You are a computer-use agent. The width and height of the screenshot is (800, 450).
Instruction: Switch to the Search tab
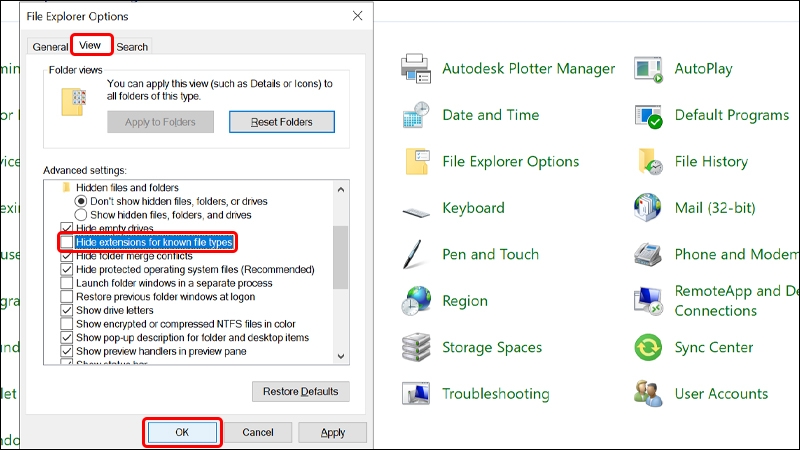click(132, 47)
